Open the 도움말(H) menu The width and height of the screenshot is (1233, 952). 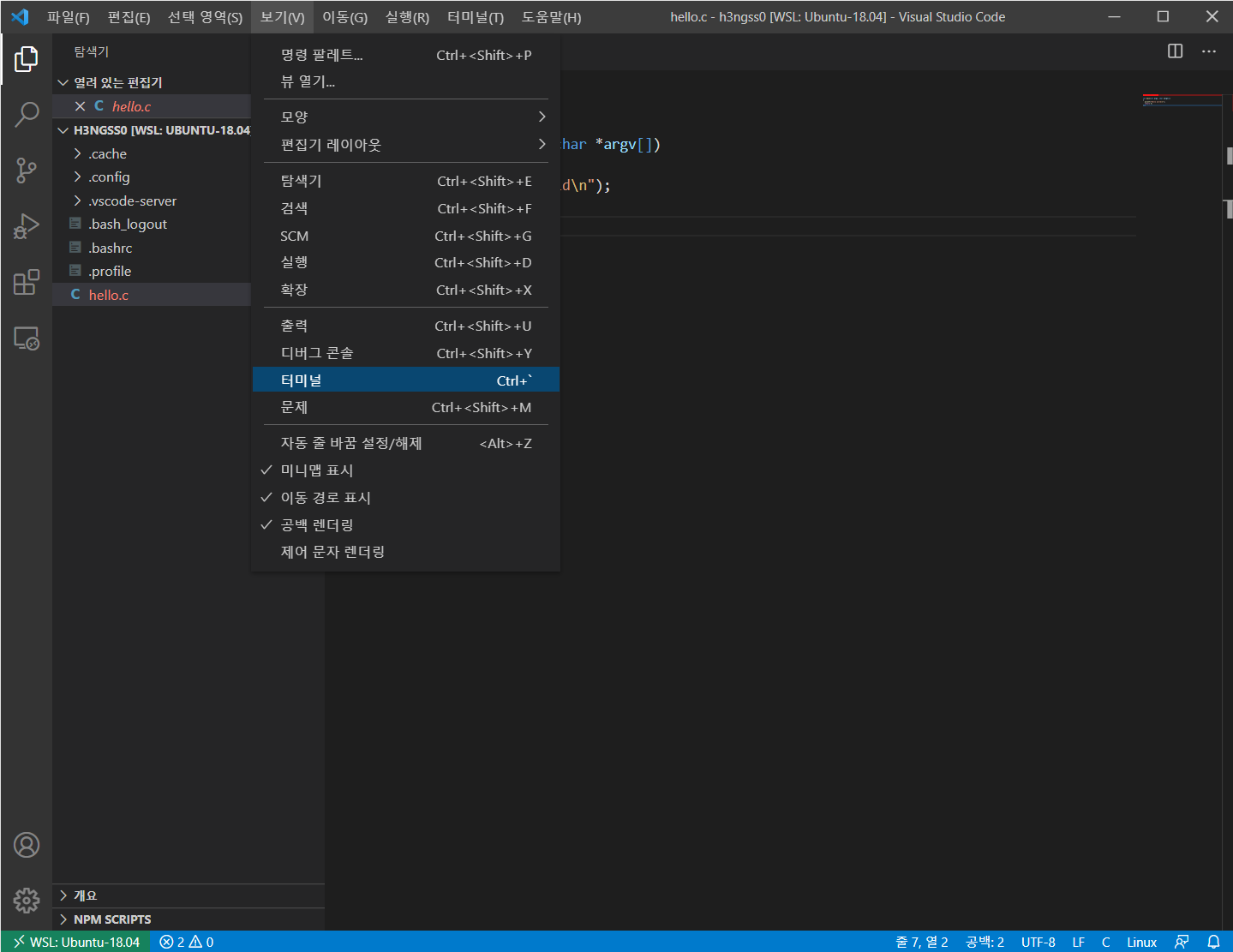[x=551, y=17]
